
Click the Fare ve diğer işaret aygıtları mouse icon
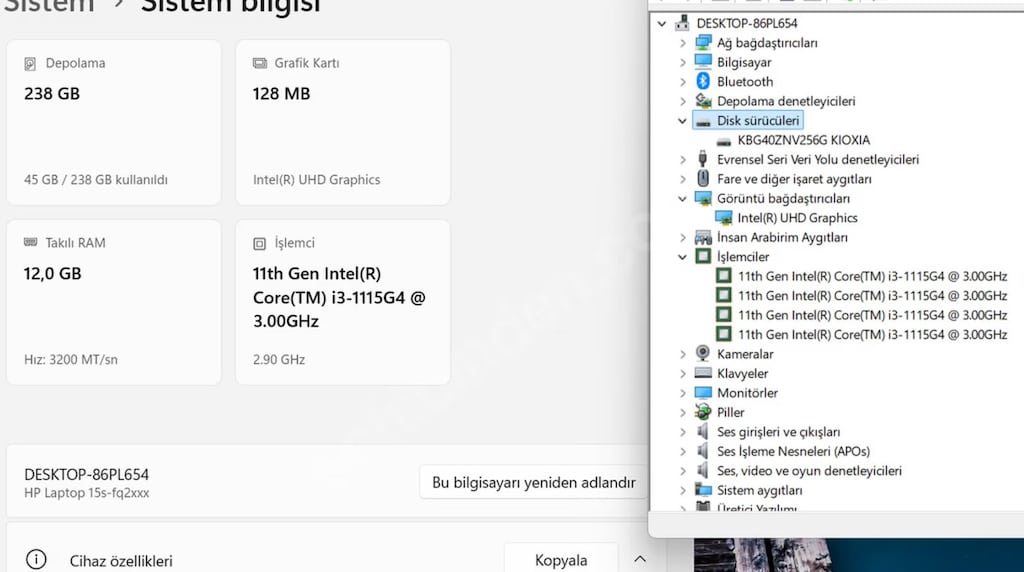coord(703,178)
